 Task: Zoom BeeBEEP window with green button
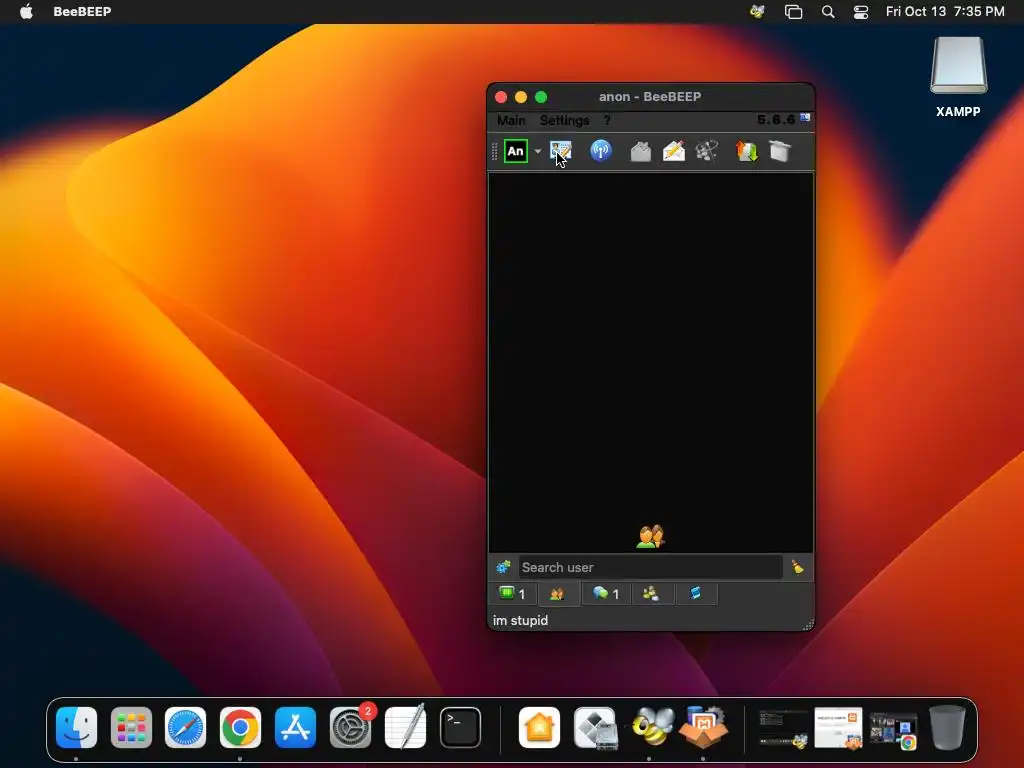click(541, 97)
